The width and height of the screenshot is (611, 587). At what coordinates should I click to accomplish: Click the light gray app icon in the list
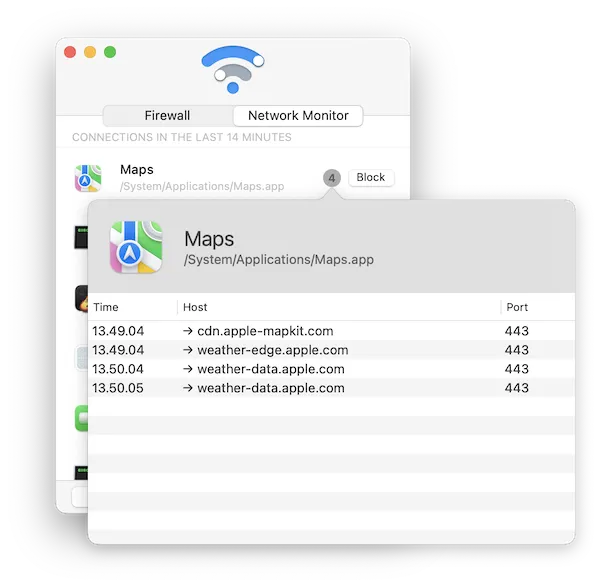(x=82, y=358)
